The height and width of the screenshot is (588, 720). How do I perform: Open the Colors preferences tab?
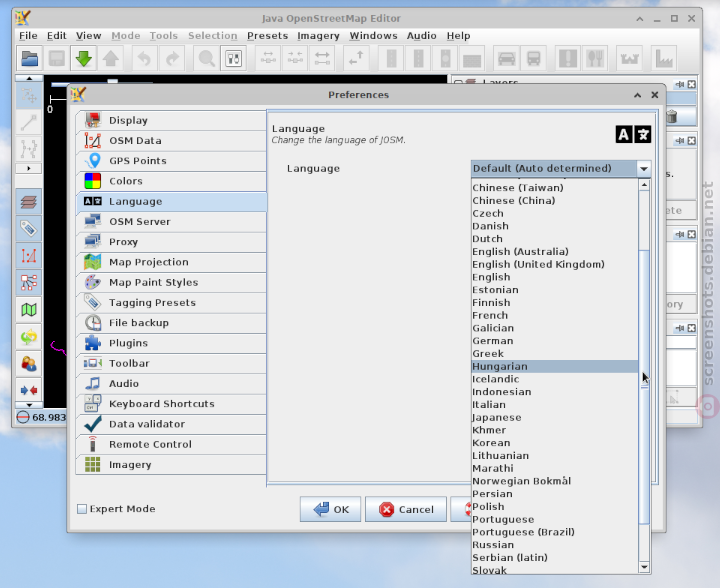coord(171,181)
